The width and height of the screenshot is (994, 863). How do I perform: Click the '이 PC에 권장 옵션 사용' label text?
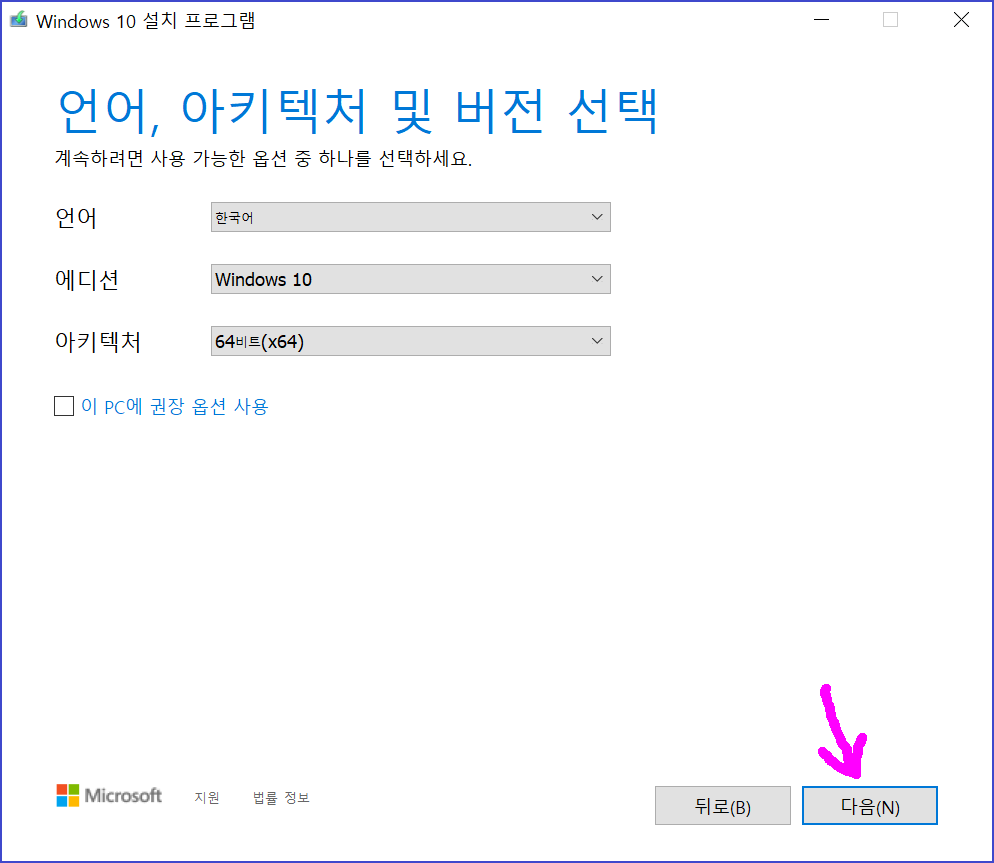point(175,406)
